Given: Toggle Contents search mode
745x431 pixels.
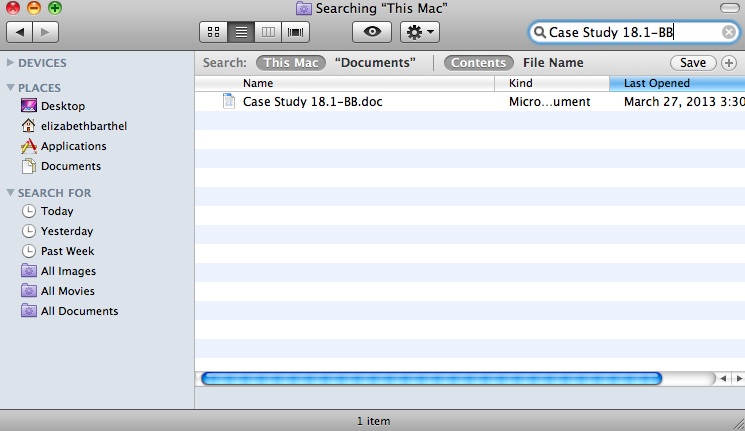Looking at the screenshot, I should point(477,63).
